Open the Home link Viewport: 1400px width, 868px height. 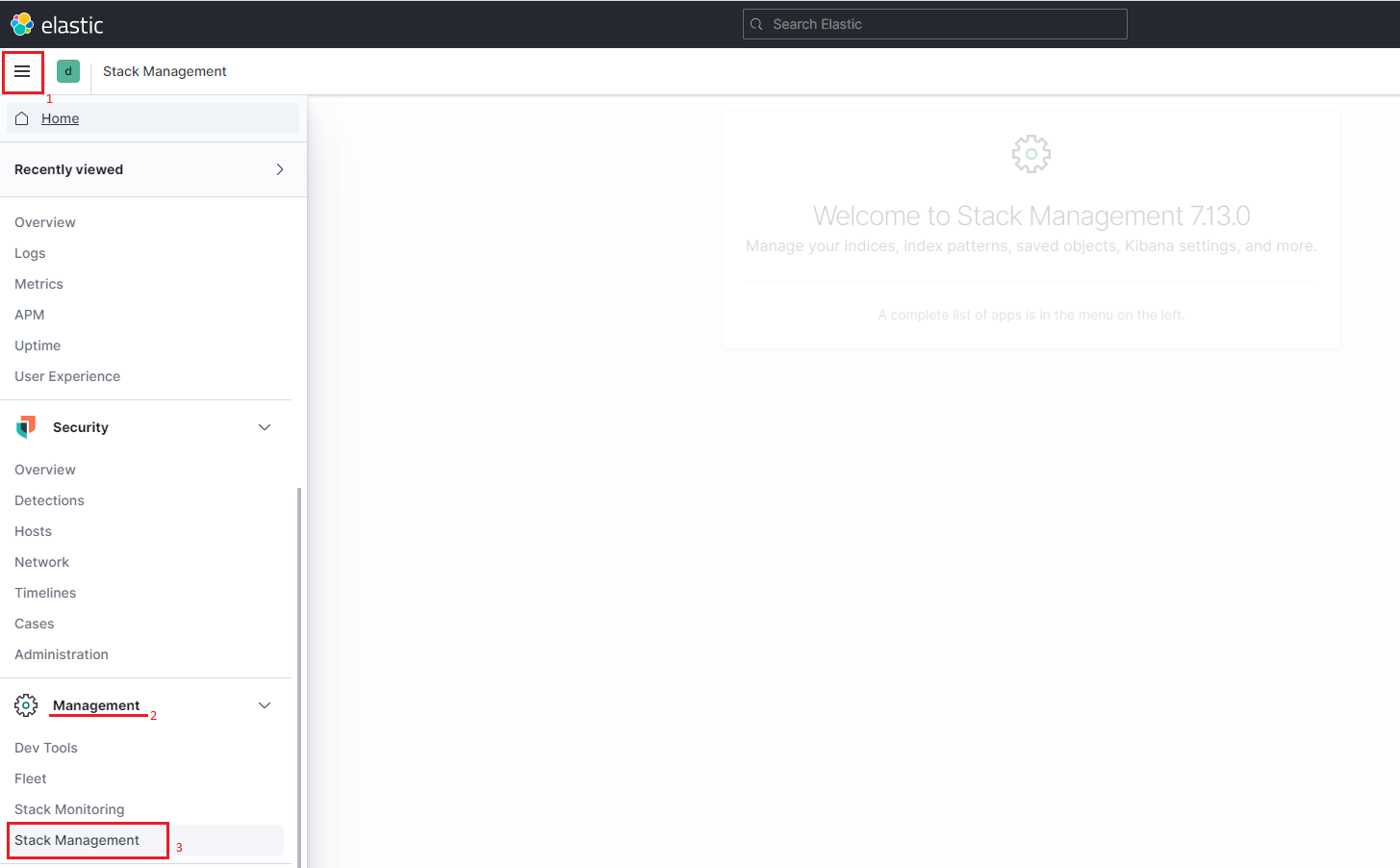60,117
